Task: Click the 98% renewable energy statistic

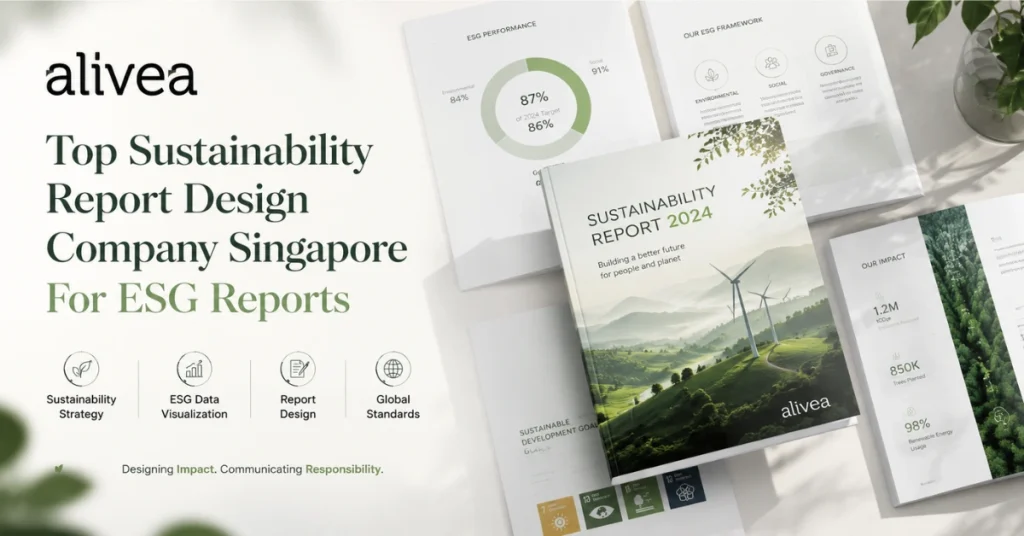Action: (x=917, y=426)
